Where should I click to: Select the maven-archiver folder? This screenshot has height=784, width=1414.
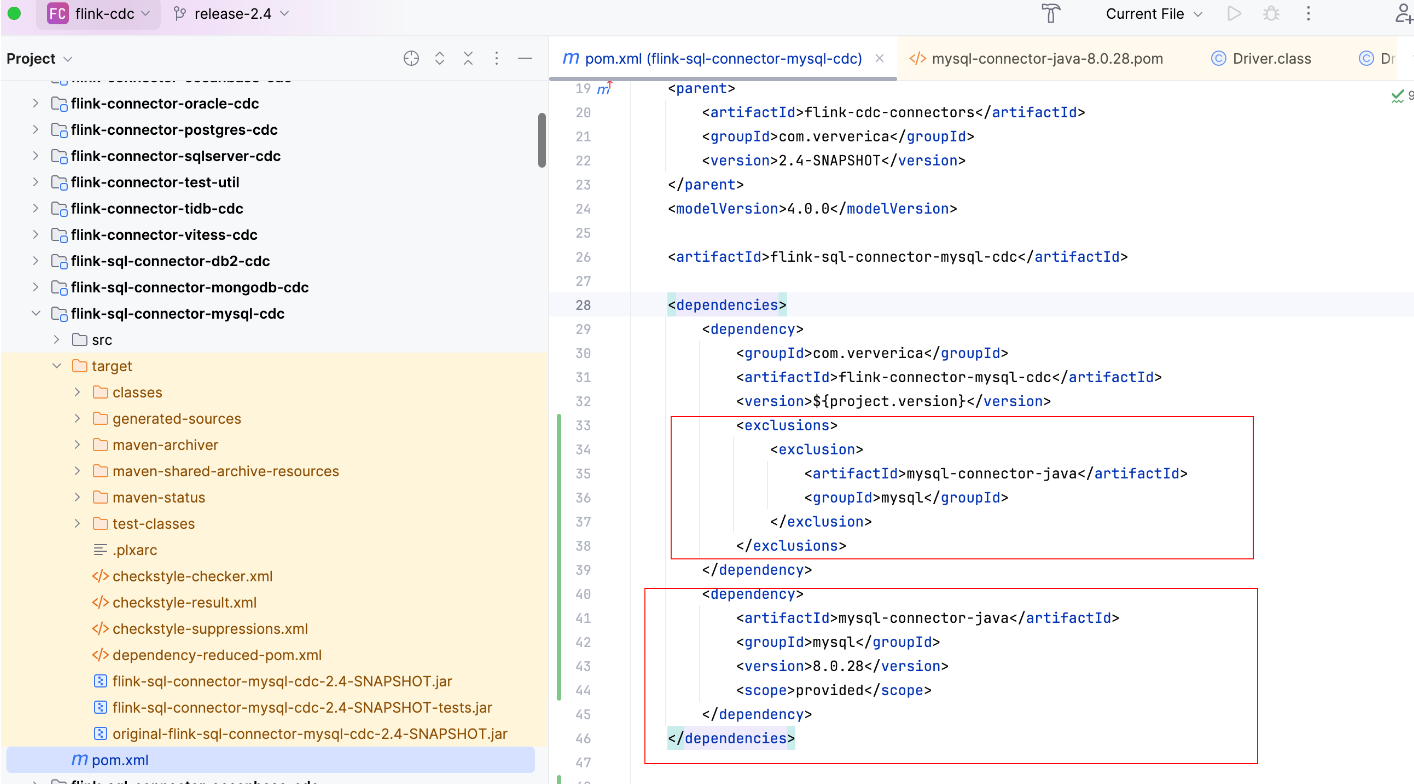[165, 445]
